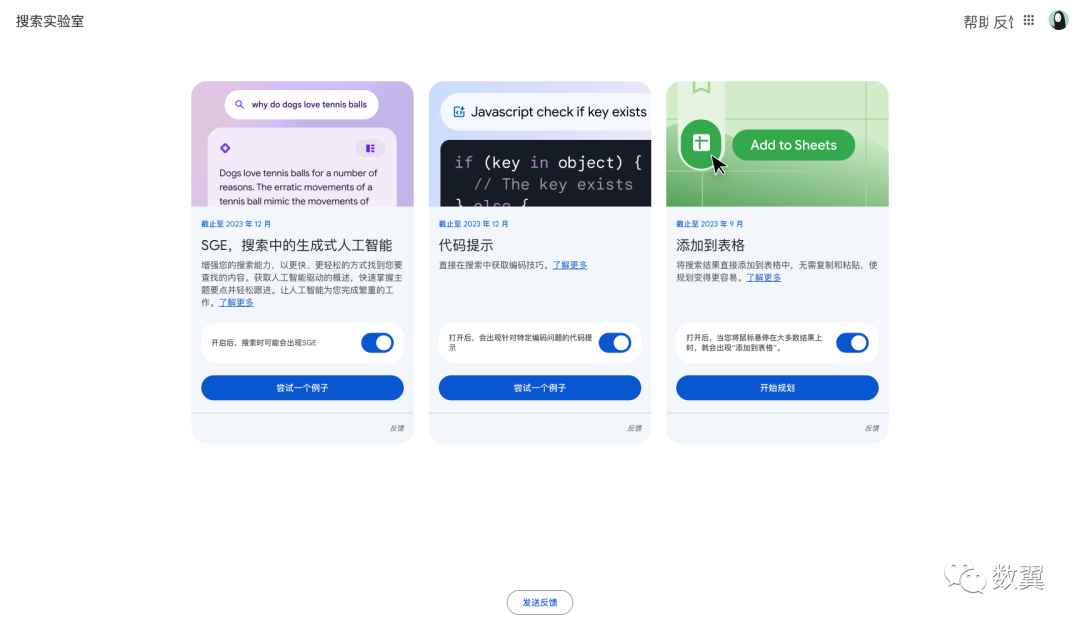Click the 搜索实验室 page title

pos(50,21)
